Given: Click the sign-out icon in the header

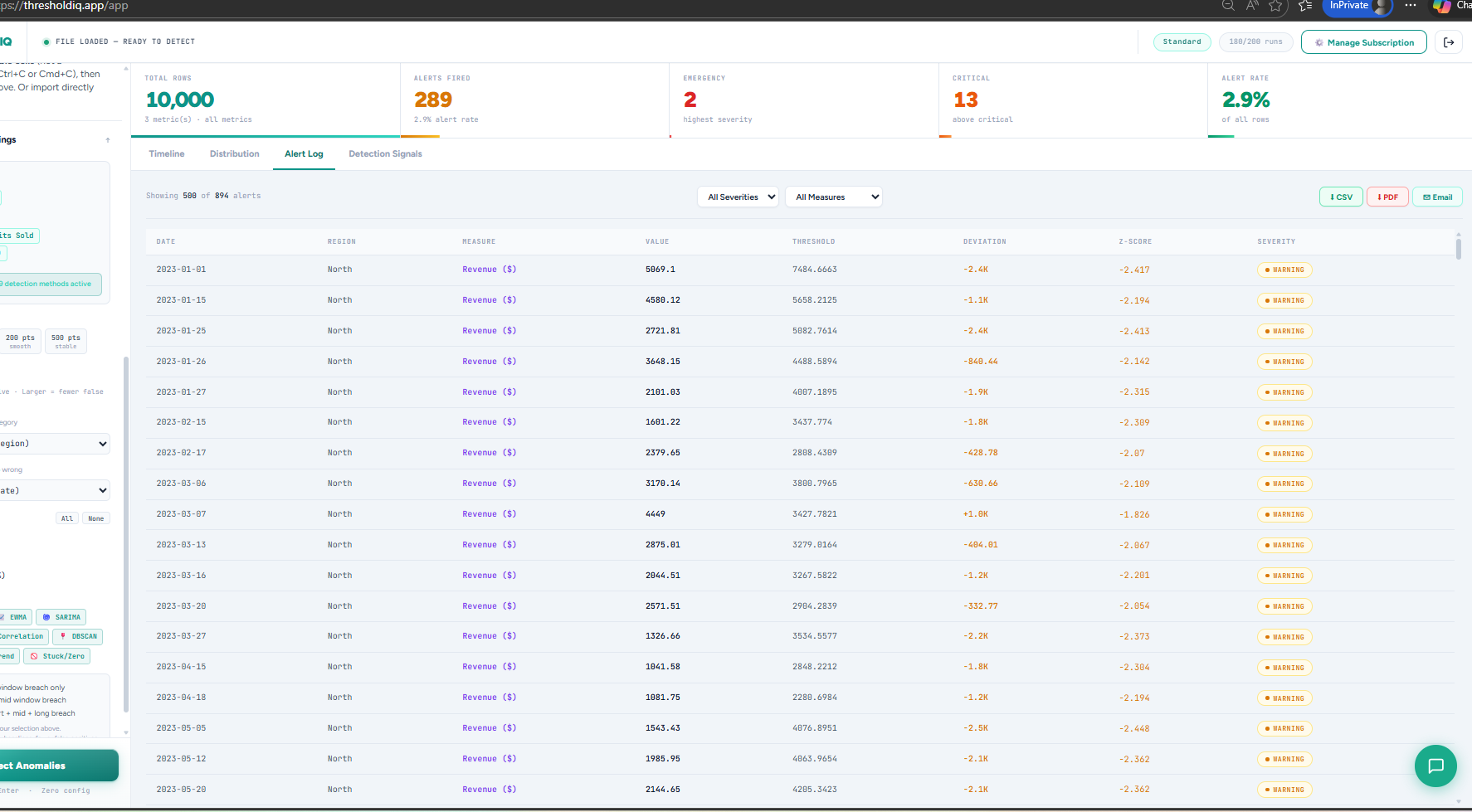Looking at the screenshot, I should 1449,41.
